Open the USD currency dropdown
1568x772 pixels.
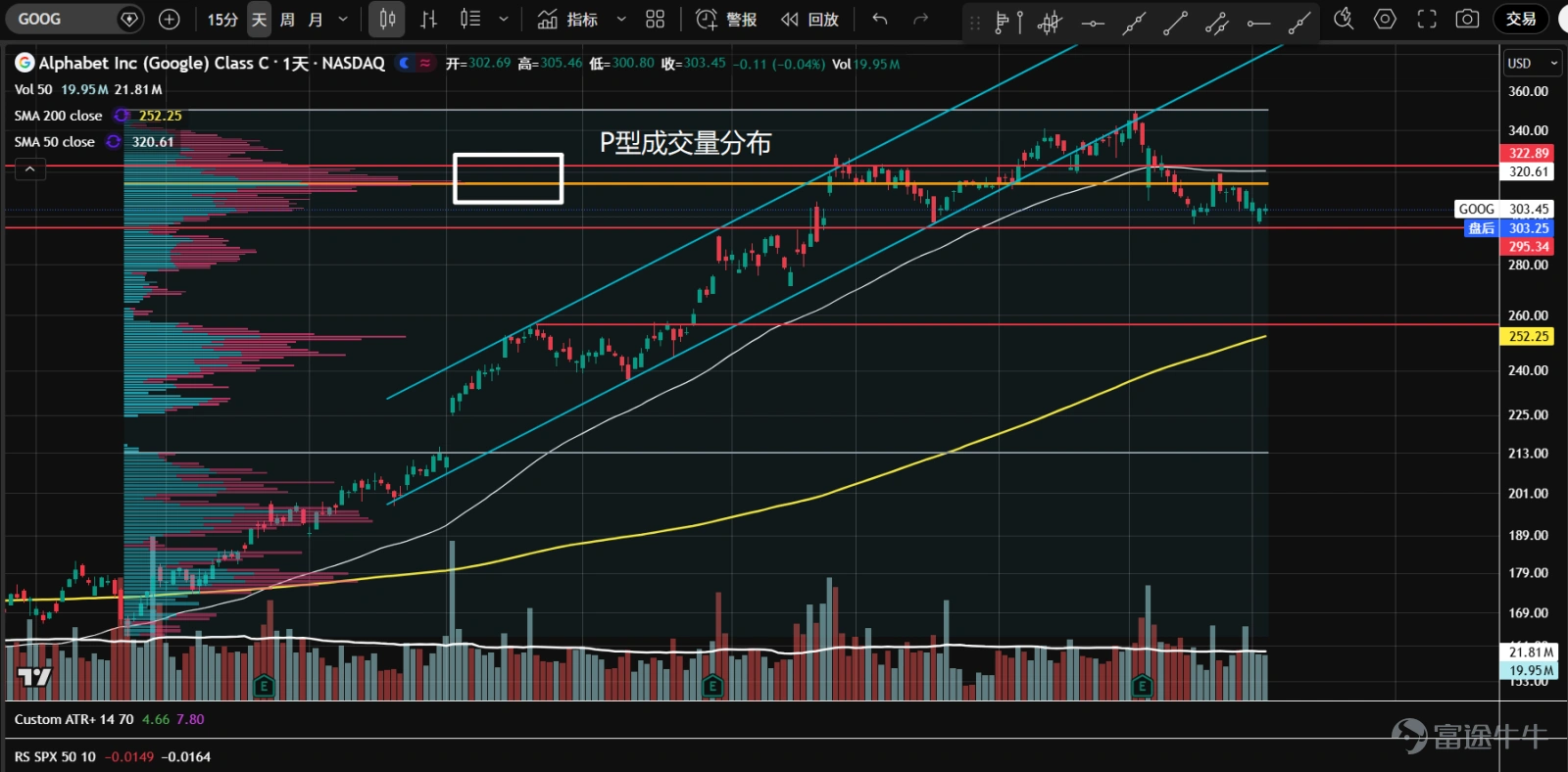click(1532, 63)
